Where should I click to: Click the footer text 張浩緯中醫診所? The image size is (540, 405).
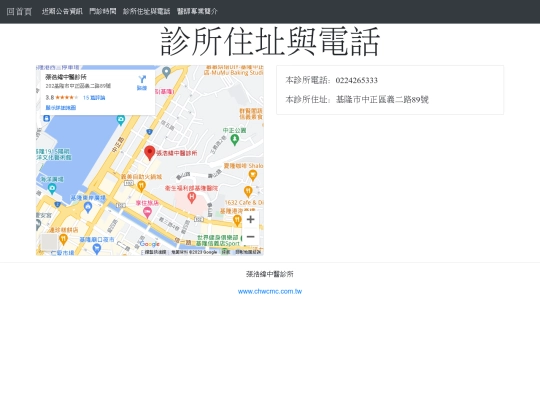(x=270, y=274)
